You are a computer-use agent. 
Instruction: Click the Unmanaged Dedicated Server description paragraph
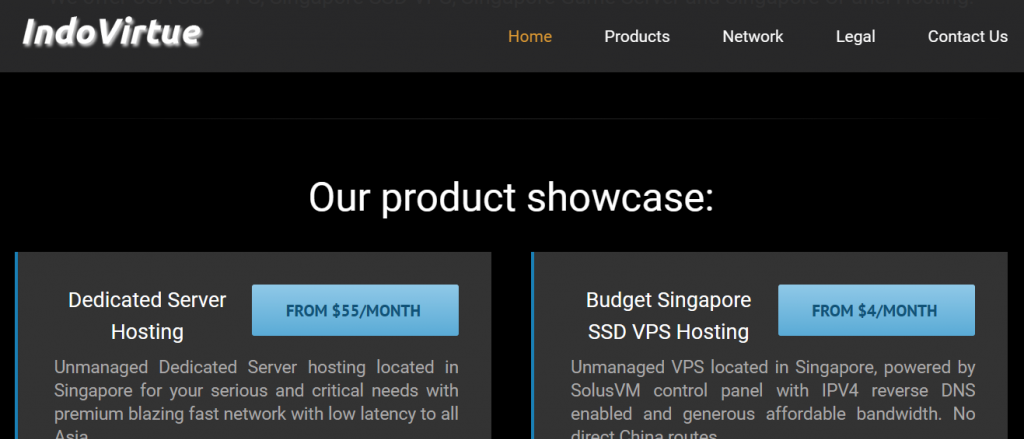coord(256,390)
